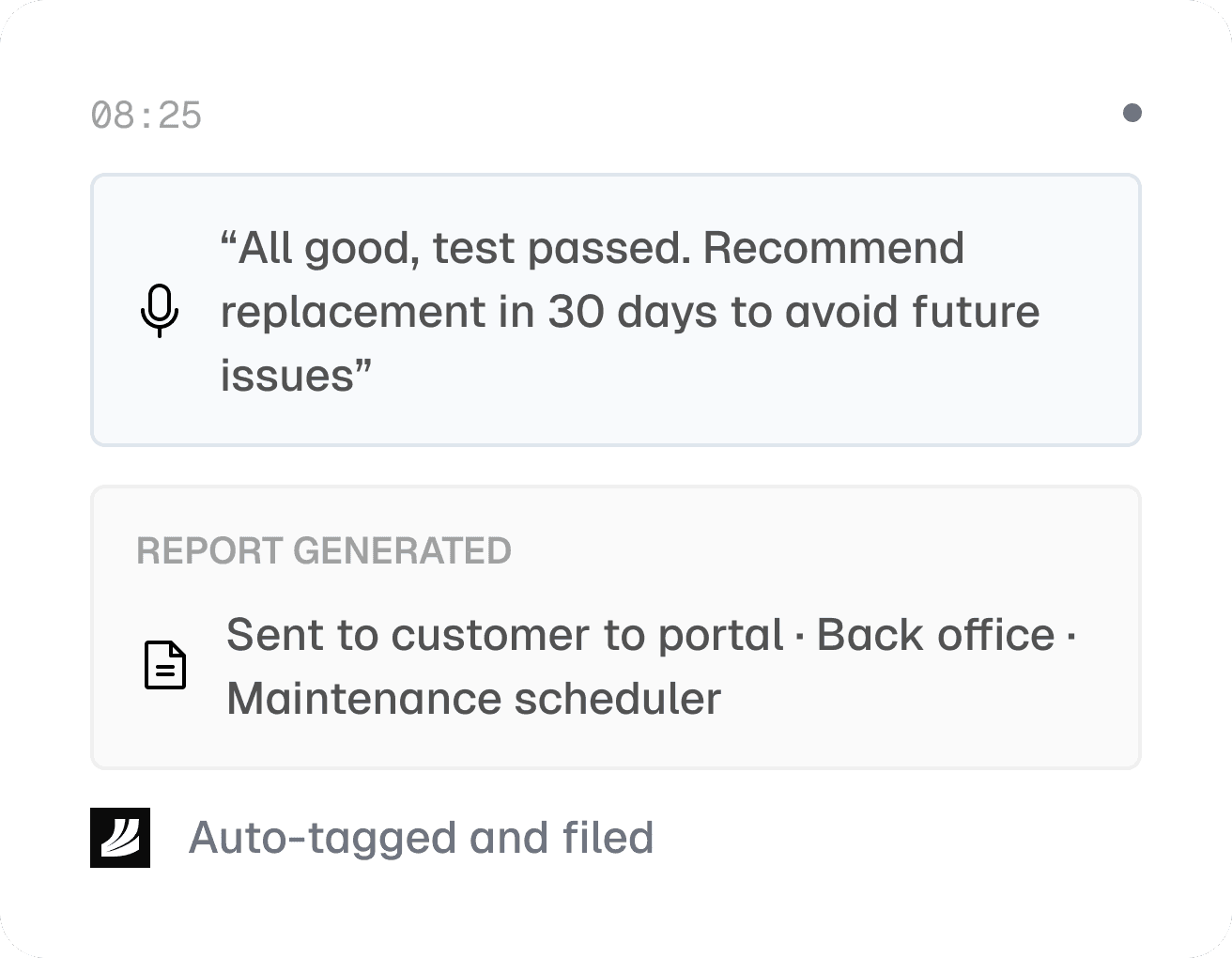Click the word "filed" at the bottom
The image size is (1232, 958).
pos(608,838)
